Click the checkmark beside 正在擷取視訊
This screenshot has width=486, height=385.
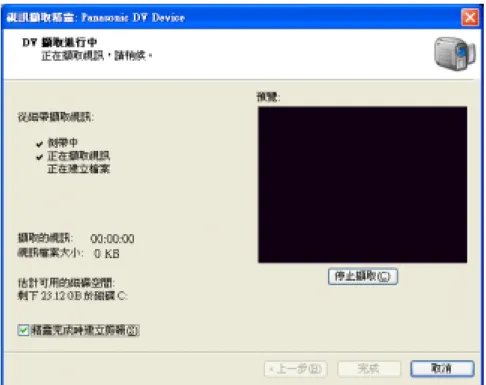39,157
